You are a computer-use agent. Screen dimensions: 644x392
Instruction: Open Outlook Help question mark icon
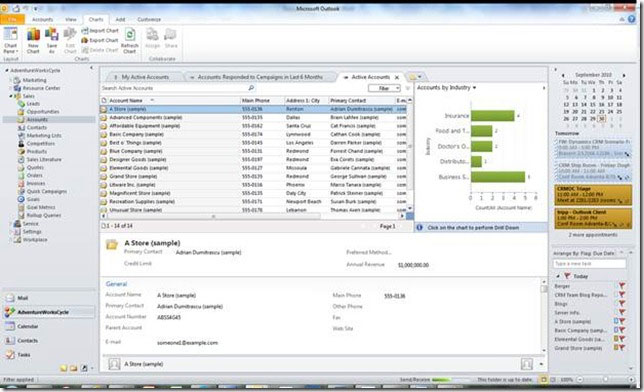631,19
